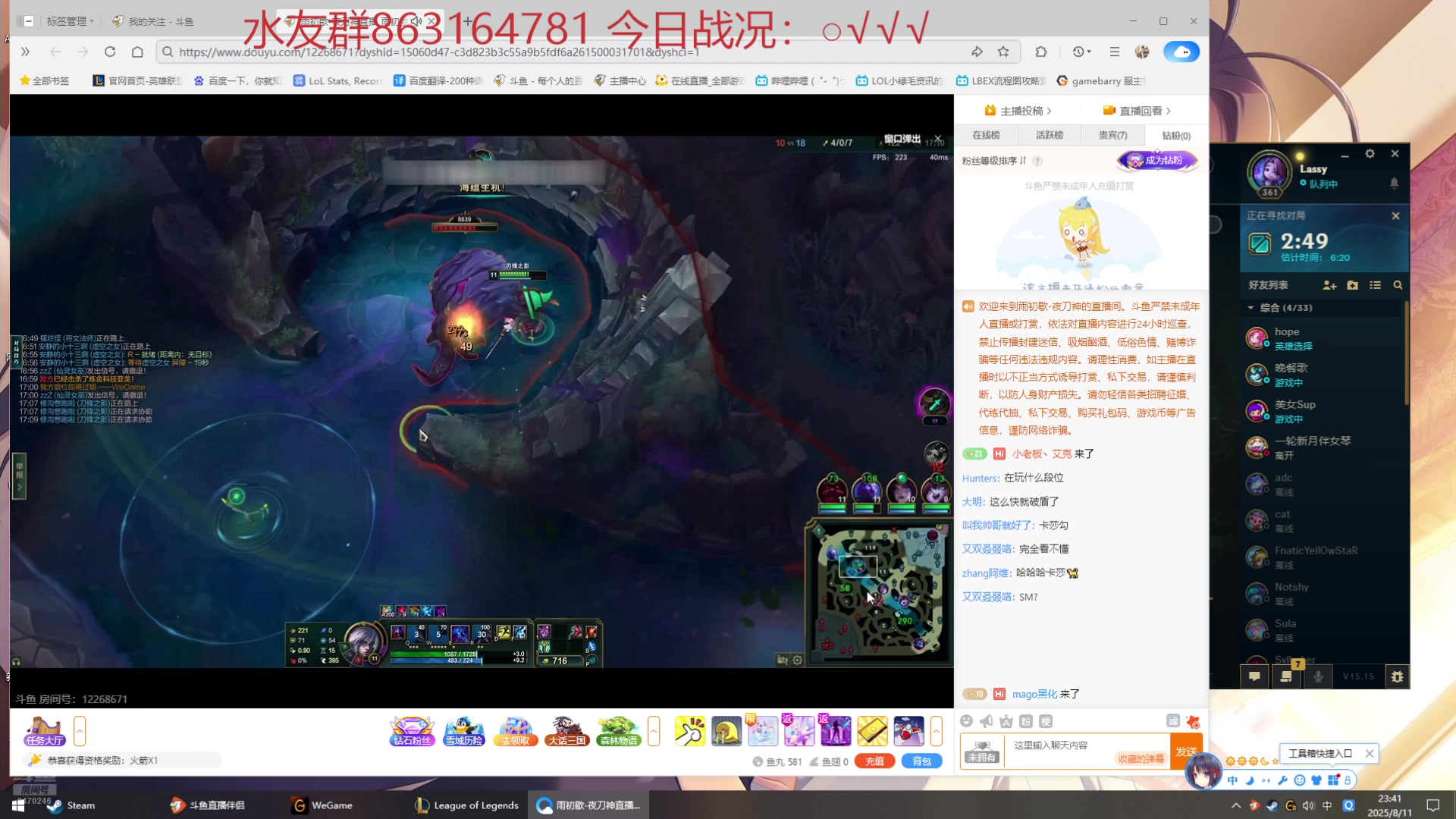
Task: Click the 成为钻粉 button
Action: pos(1156,160)
